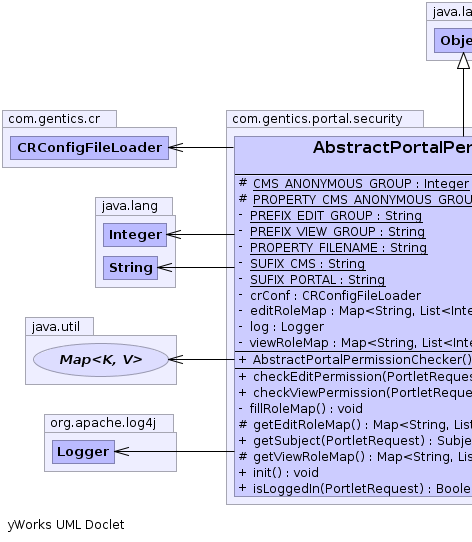
Task: Click the java.util package label
Action: pyautogui.click(x=56, y=327)
